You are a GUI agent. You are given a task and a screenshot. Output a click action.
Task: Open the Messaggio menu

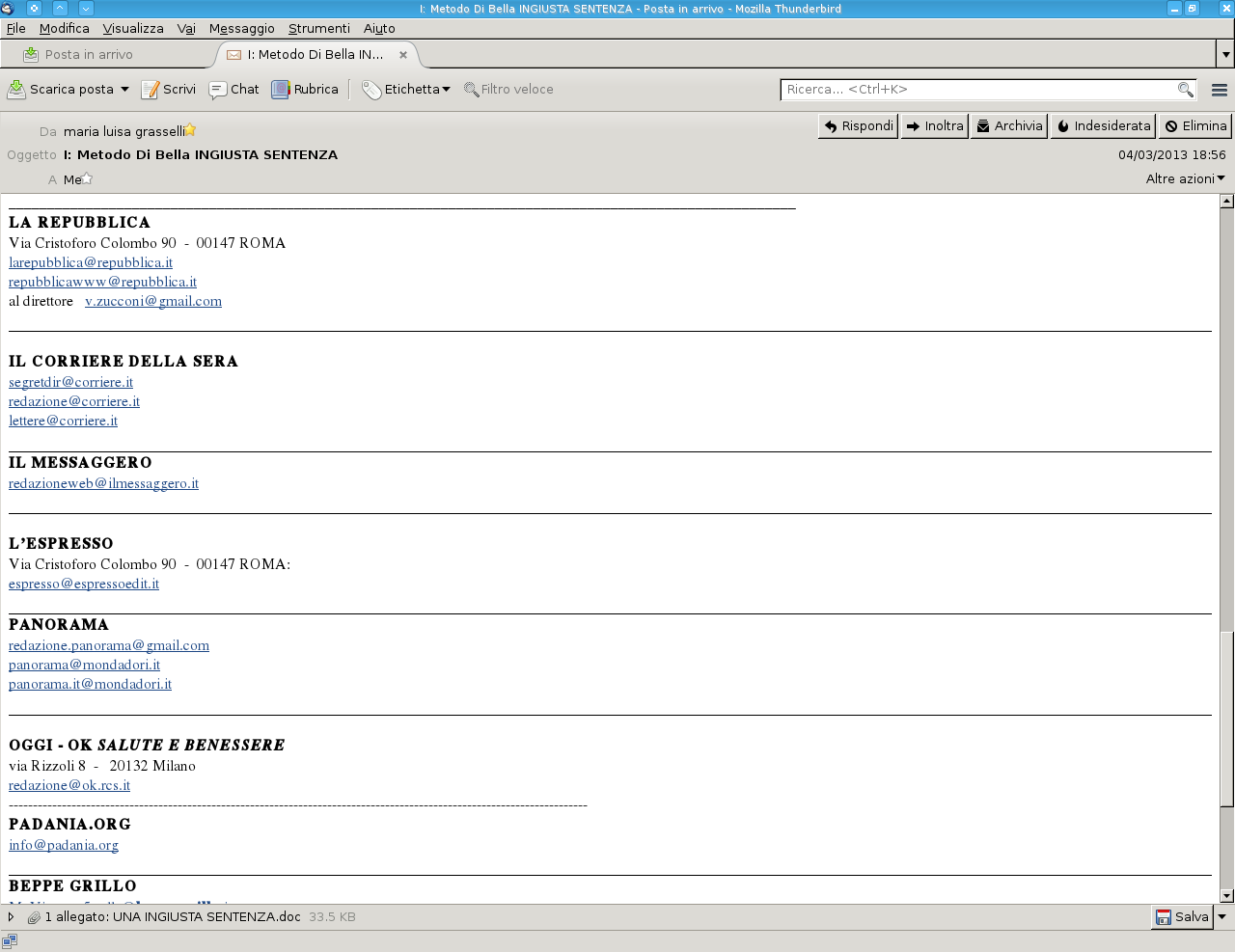tap(241, 29)
